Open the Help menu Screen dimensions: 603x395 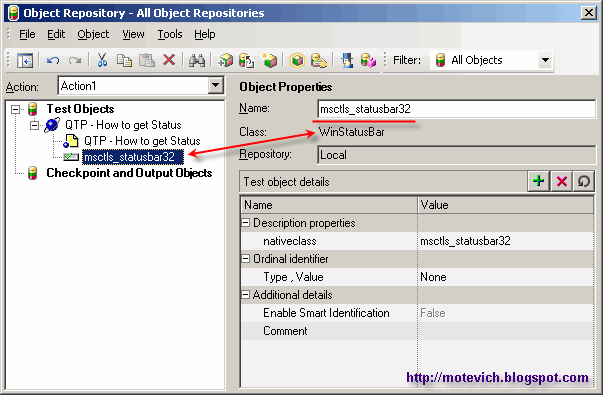point(205,34)
